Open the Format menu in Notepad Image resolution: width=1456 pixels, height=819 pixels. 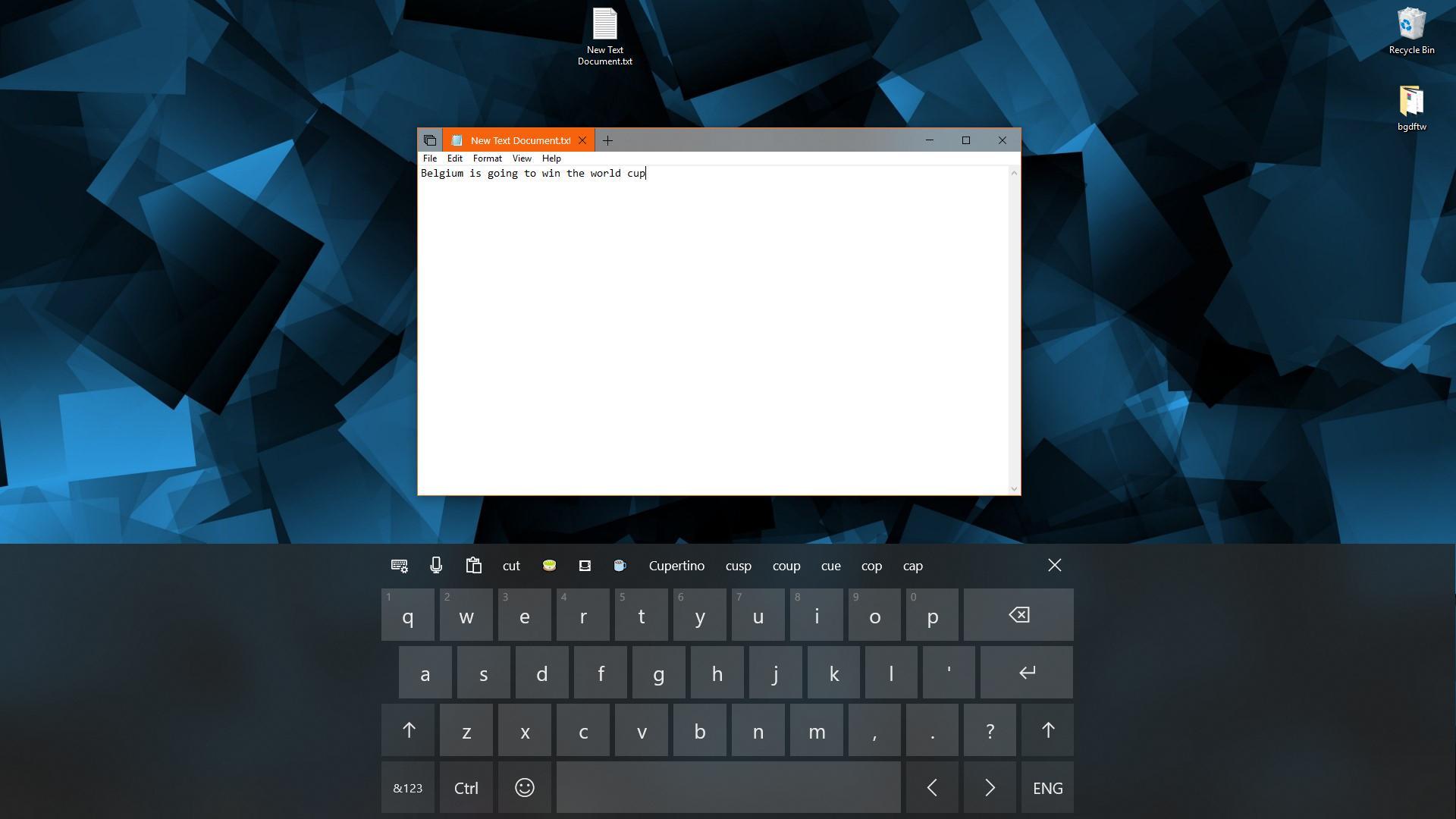click(x=487, y=158)
